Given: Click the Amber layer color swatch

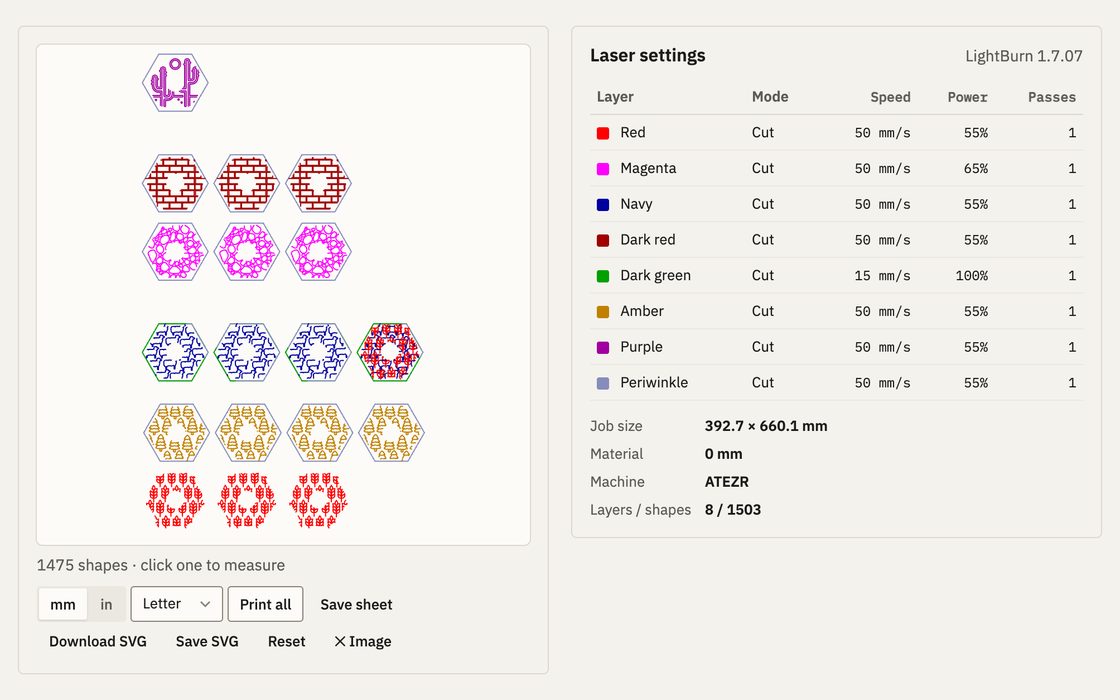Looking at the screenshot, I should [x=603, y=311].
